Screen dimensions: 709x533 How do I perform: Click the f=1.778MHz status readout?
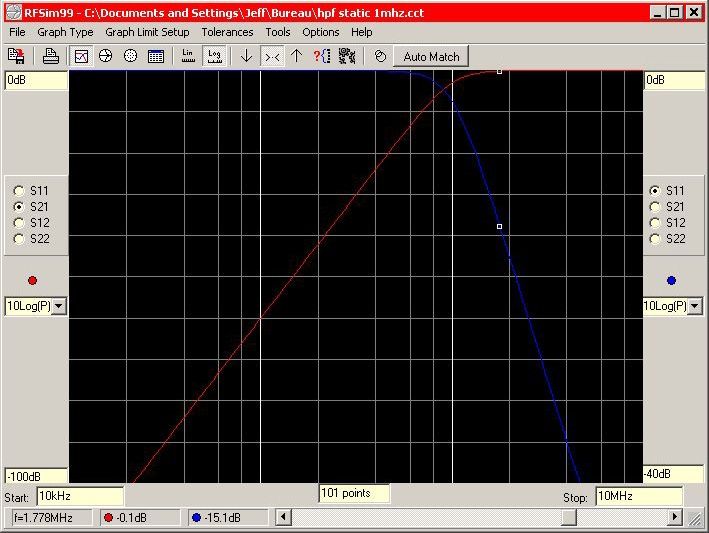52,518
